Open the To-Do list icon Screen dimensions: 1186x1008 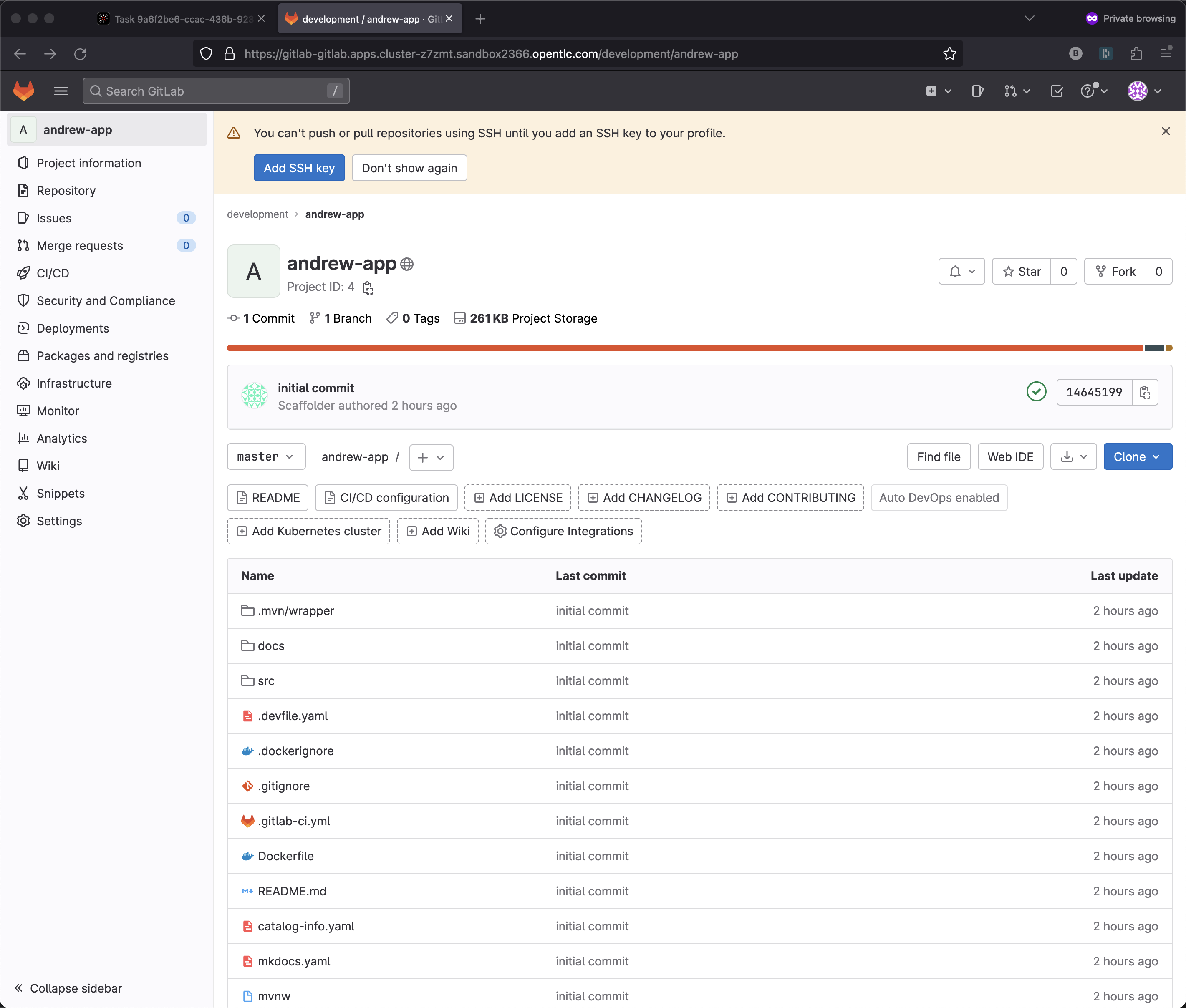[x=1056, y=91]
